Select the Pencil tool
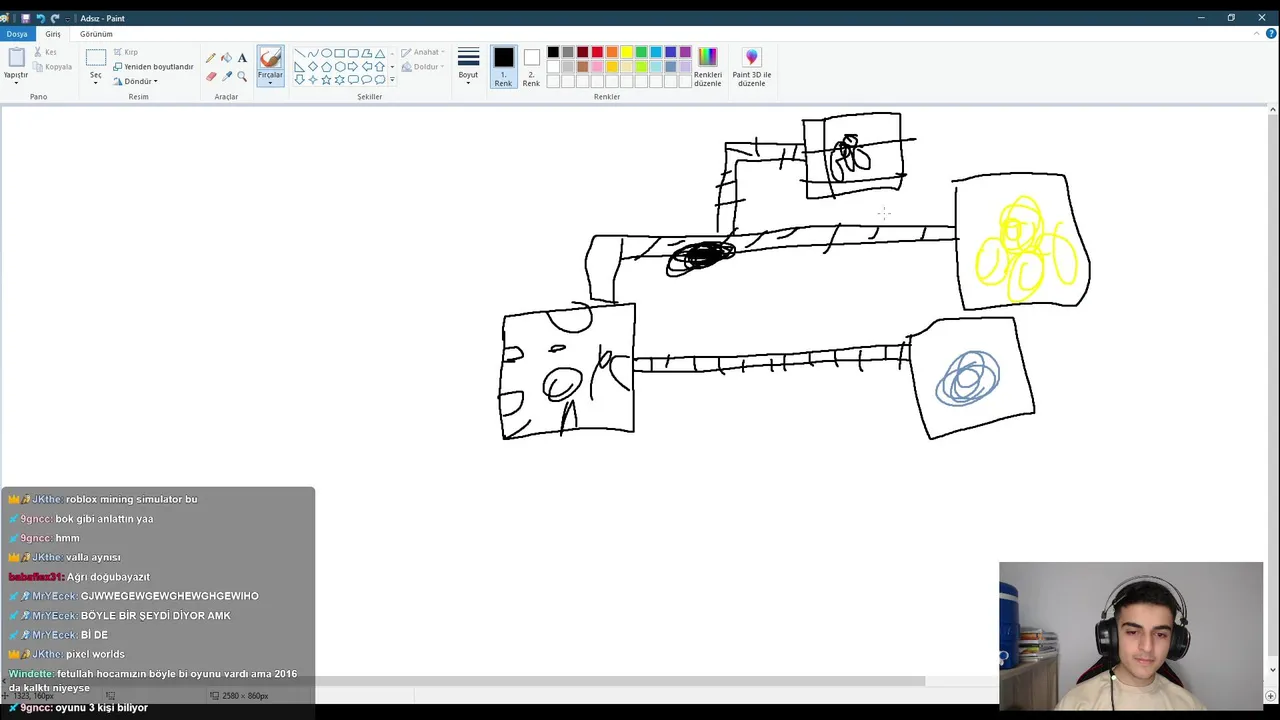 [x=211, y=58]
